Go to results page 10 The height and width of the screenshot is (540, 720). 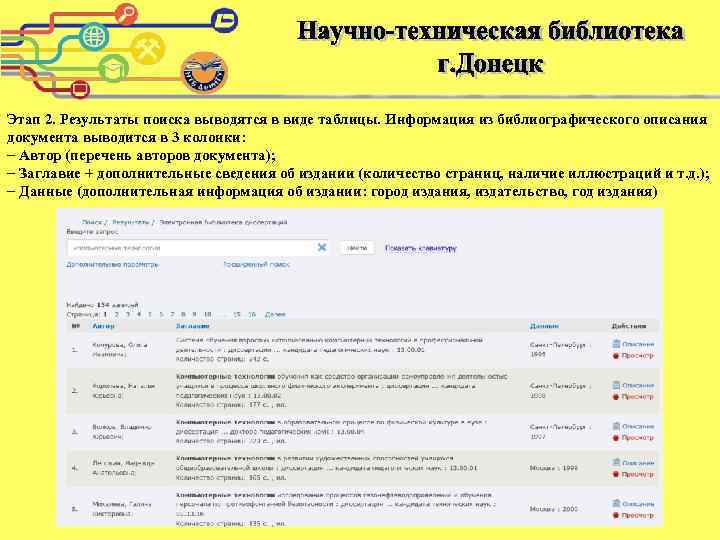208,315
